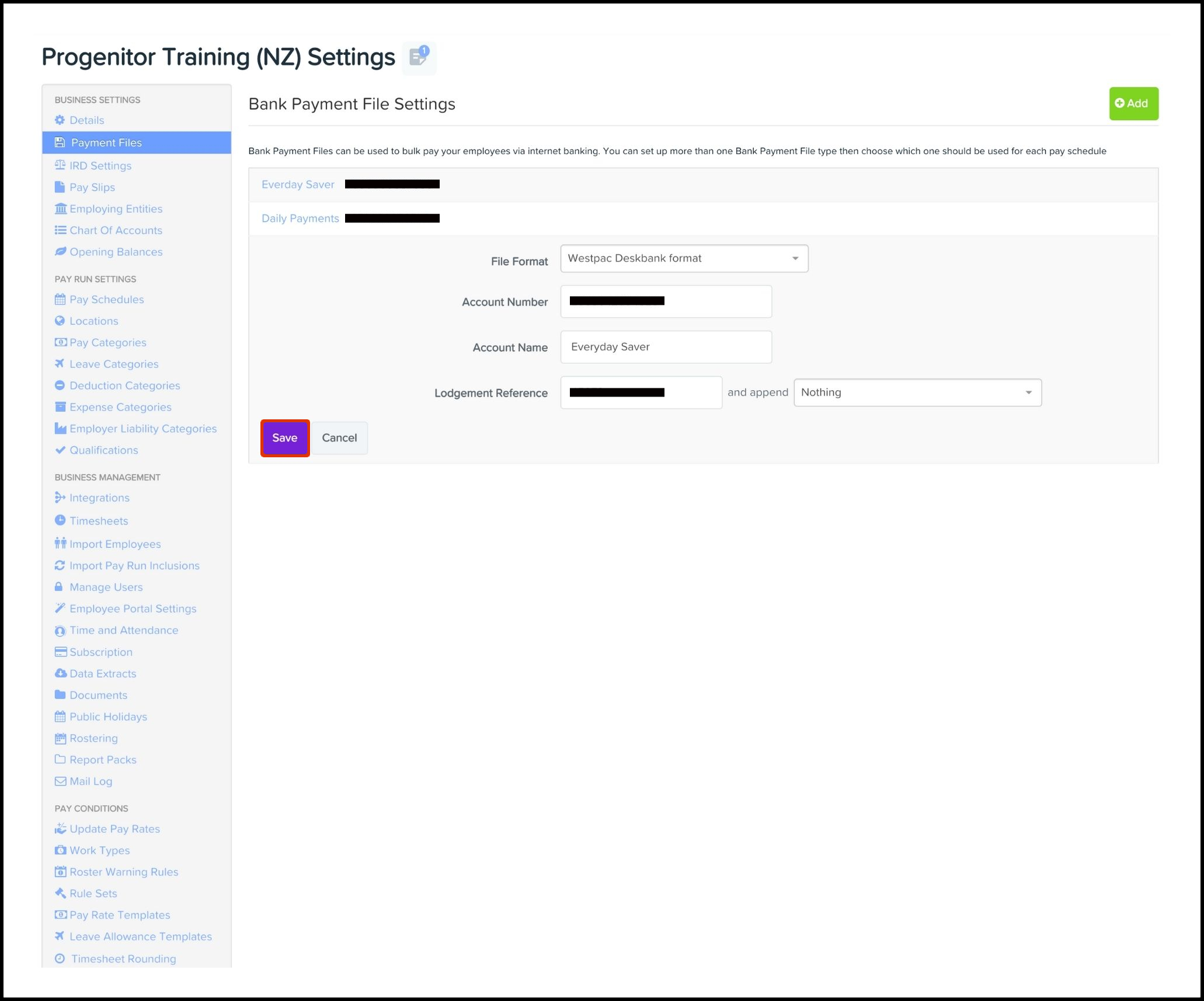Open Chart Of Accounts settings
Viewport: 1204px width, 1001px height.
(x=116, y=230)
